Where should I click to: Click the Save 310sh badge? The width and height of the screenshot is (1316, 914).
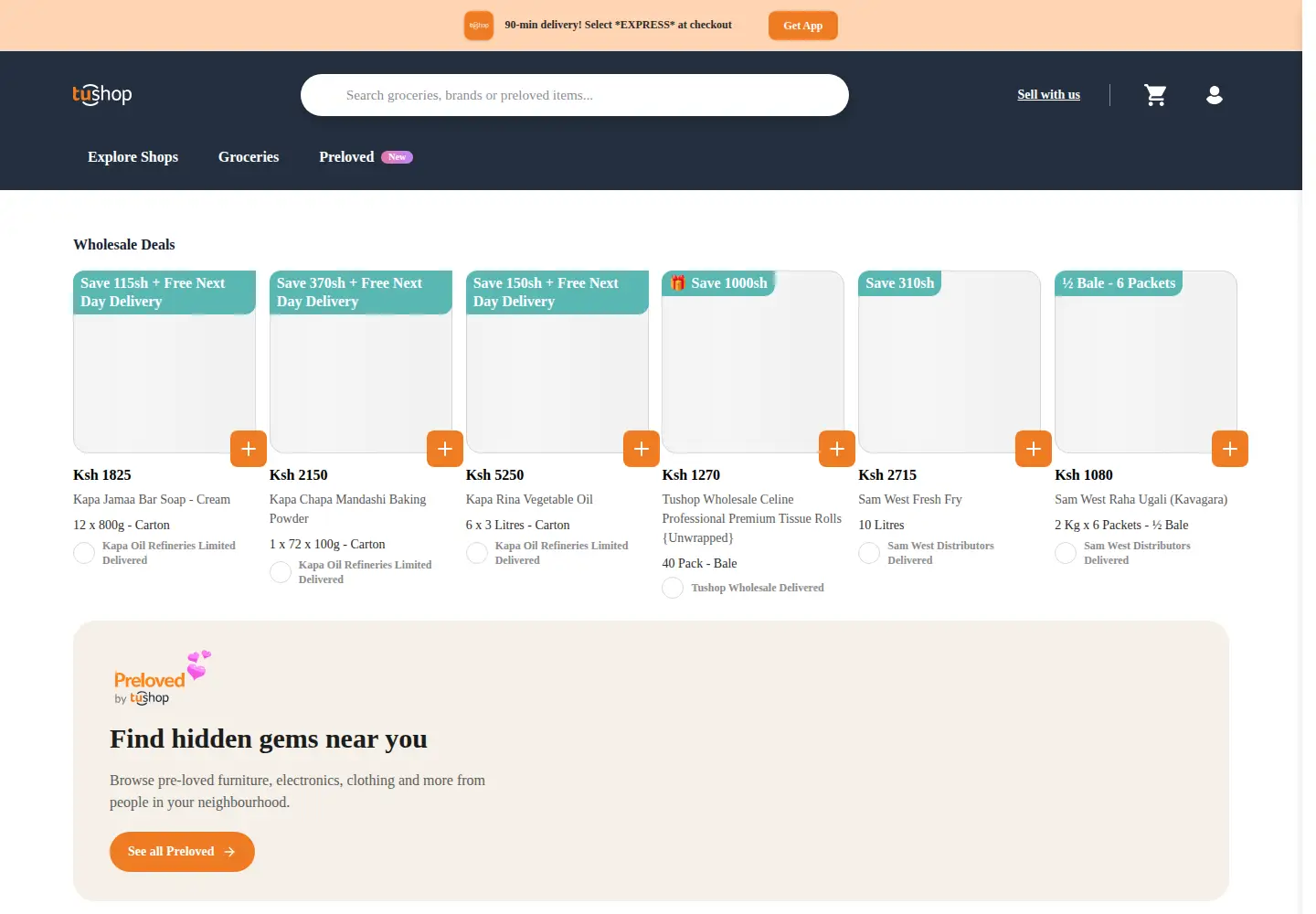(900, 283)
